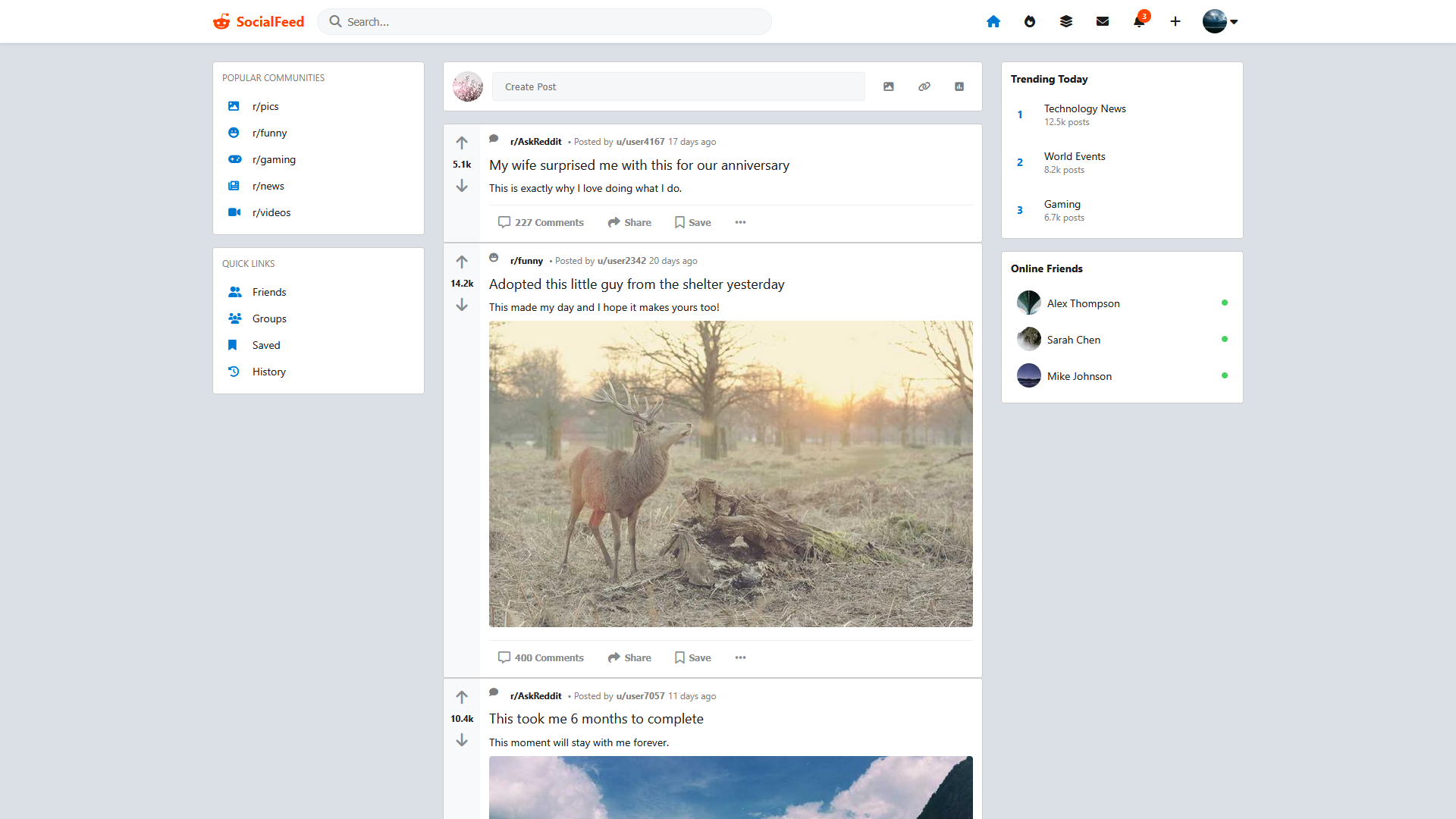
Task: Open the 227 Comments link
Action: [541, 222]
